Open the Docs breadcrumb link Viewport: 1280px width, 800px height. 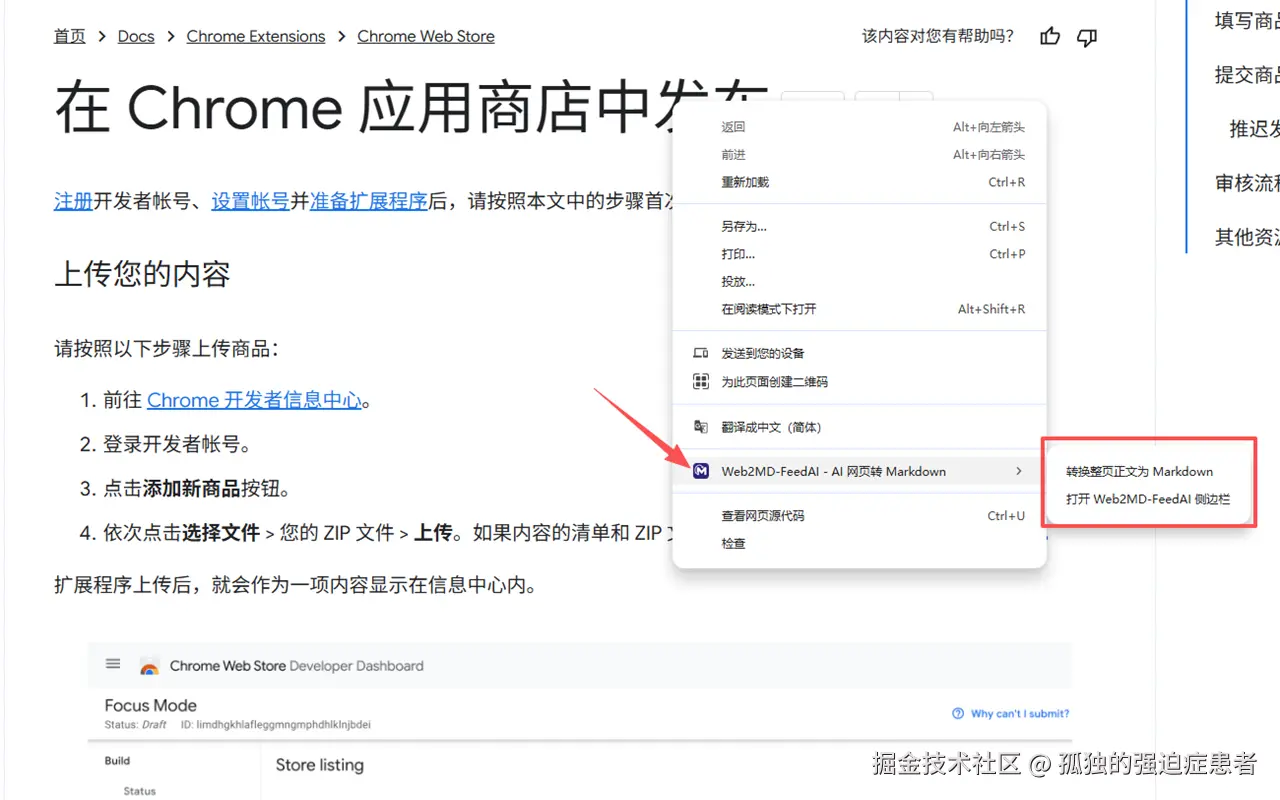click(x=136, y=36)
